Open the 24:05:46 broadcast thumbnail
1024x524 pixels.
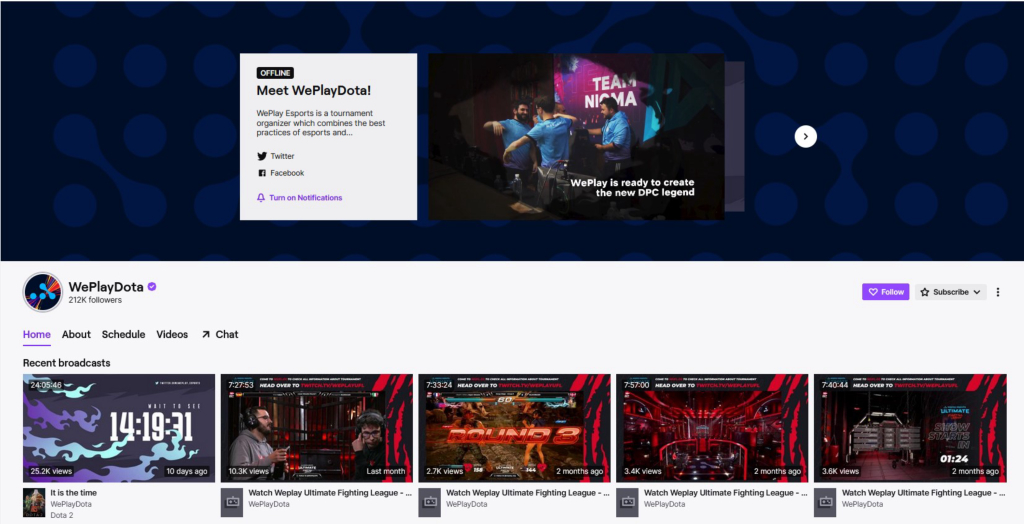pos(119,428)
